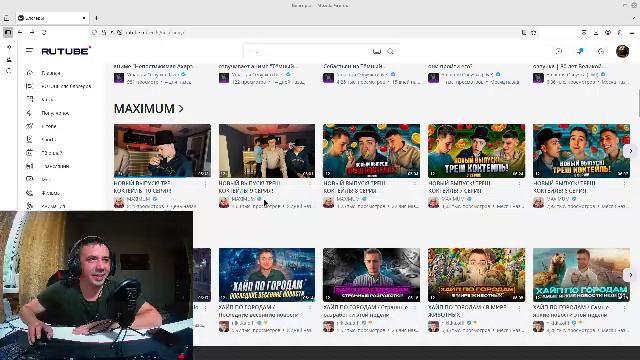The image size is (640, 360).
Task: Click the virtual keyboard icon in search
Action: [x=376, y=51]
